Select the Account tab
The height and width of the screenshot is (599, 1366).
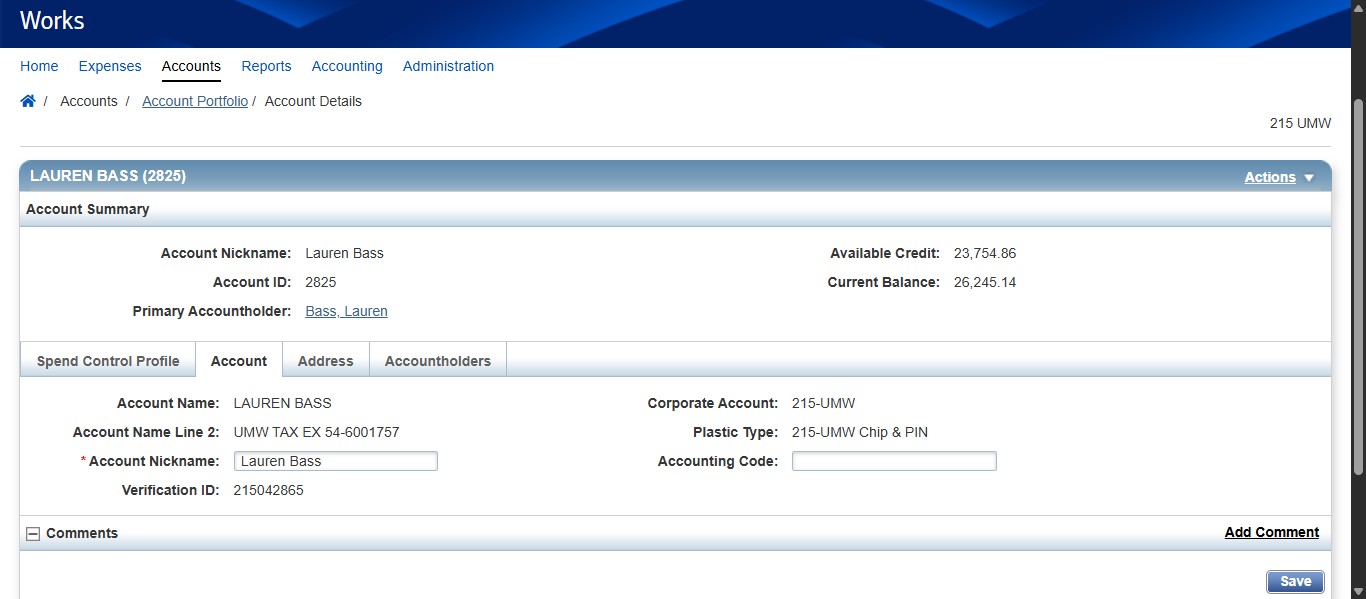(239, 361)
